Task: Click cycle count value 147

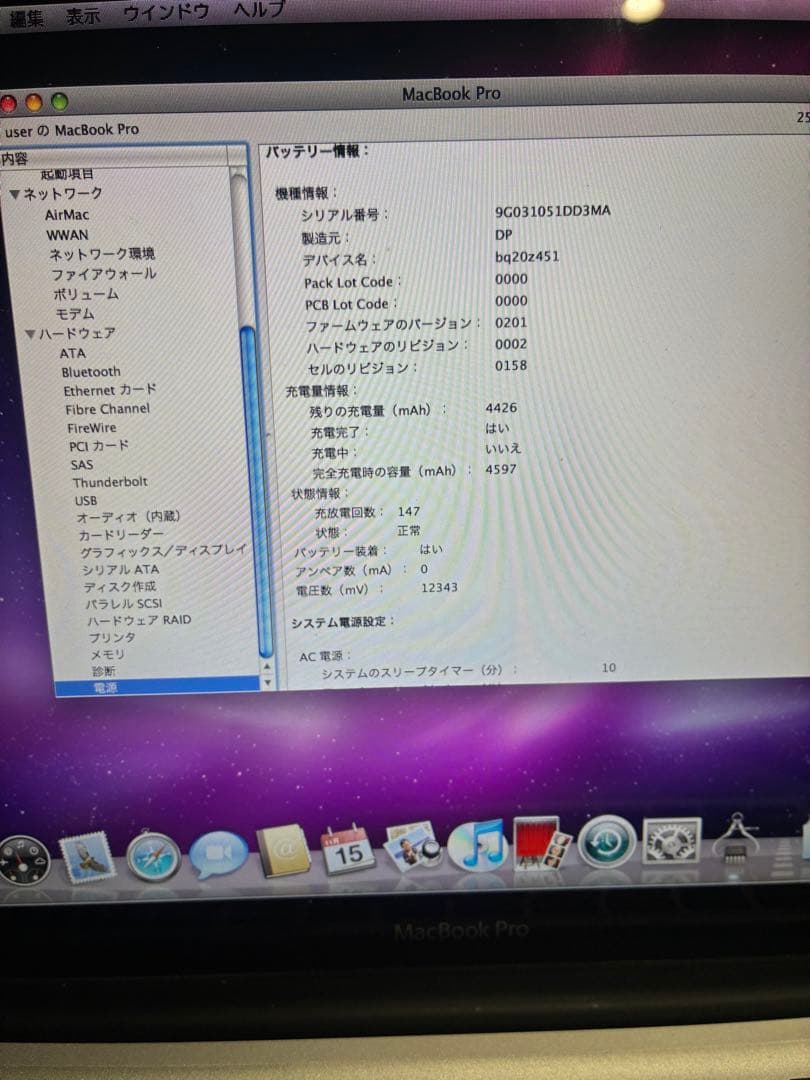Action: click(x=408, y=512)
